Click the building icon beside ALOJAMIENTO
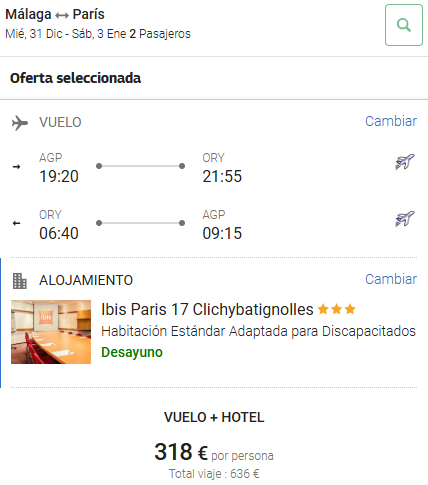 coord(20,281)
